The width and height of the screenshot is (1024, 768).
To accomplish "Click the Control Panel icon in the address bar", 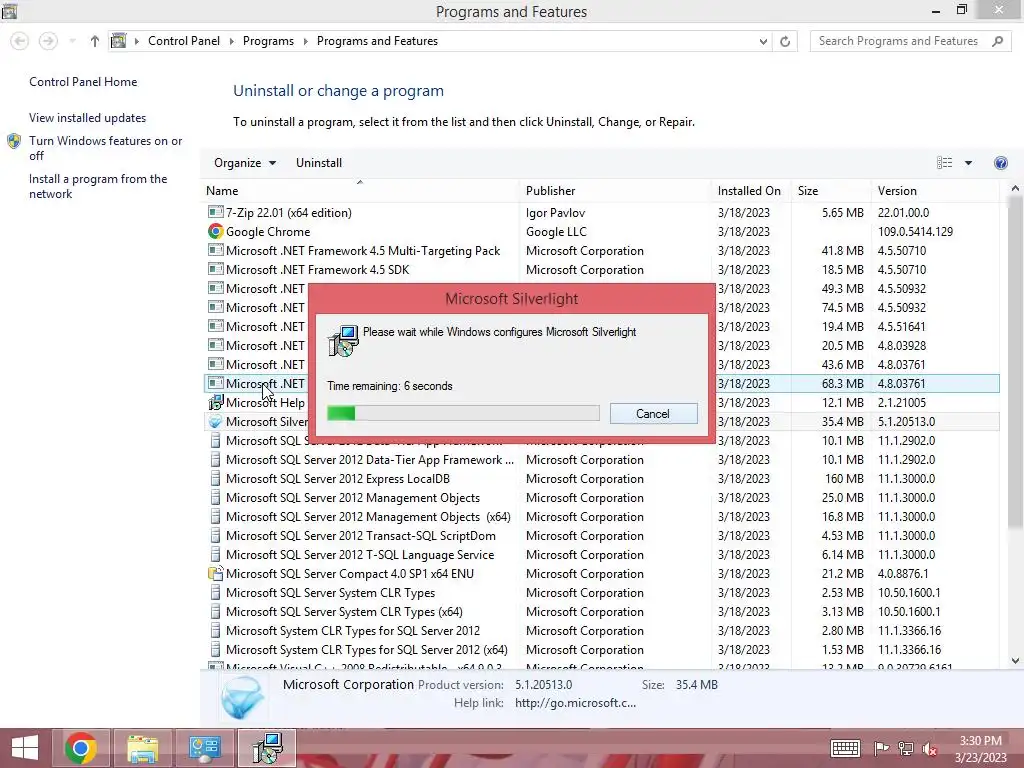I will pos(118,40).
